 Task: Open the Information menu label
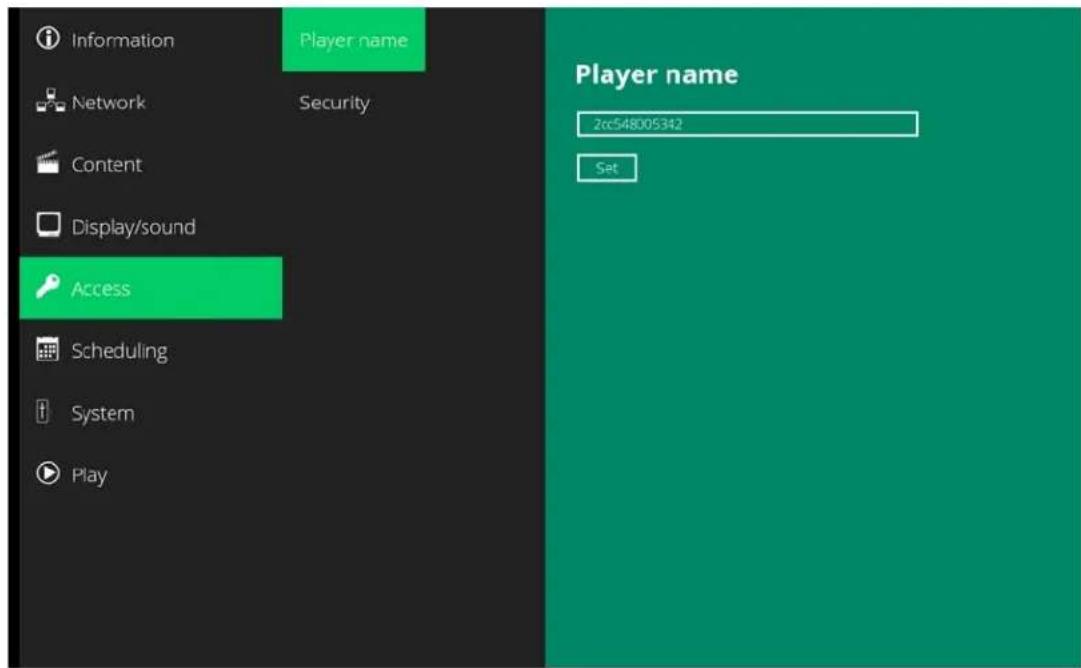tap(123, 40)
